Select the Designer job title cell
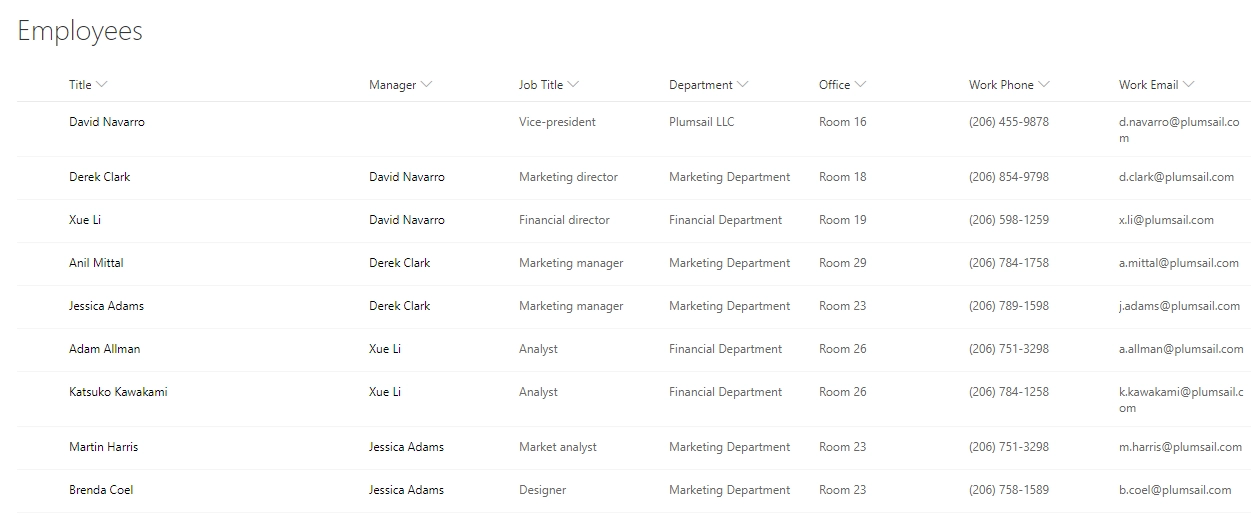 542,490
